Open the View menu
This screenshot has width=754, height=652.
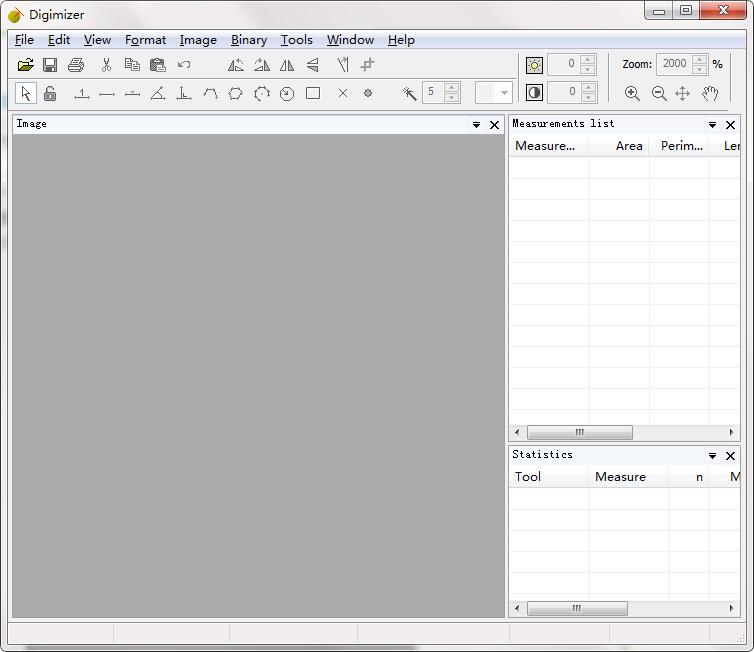pos(97,40)
